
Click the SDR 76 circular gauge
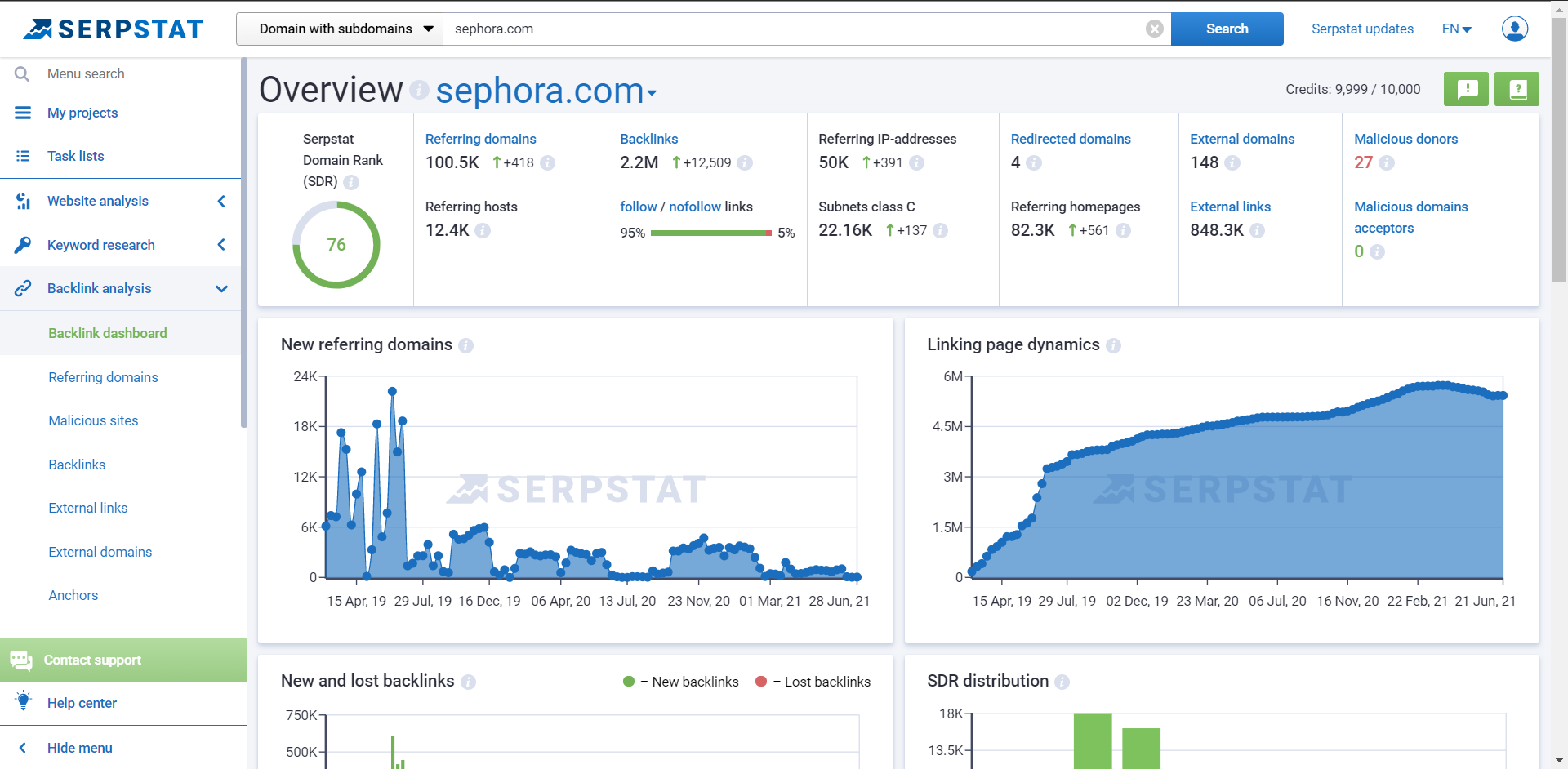tap(336, 245)
